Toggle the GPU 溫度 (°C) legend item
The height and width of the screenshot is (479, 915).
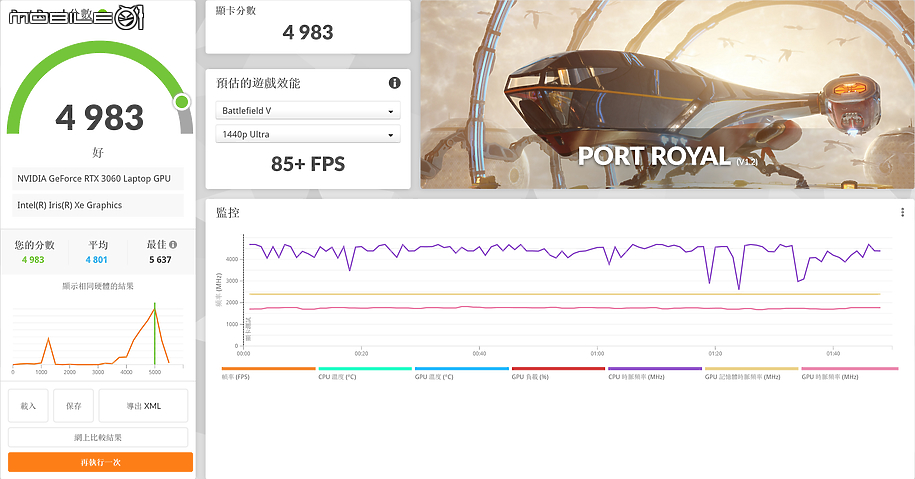click(462, 373)
